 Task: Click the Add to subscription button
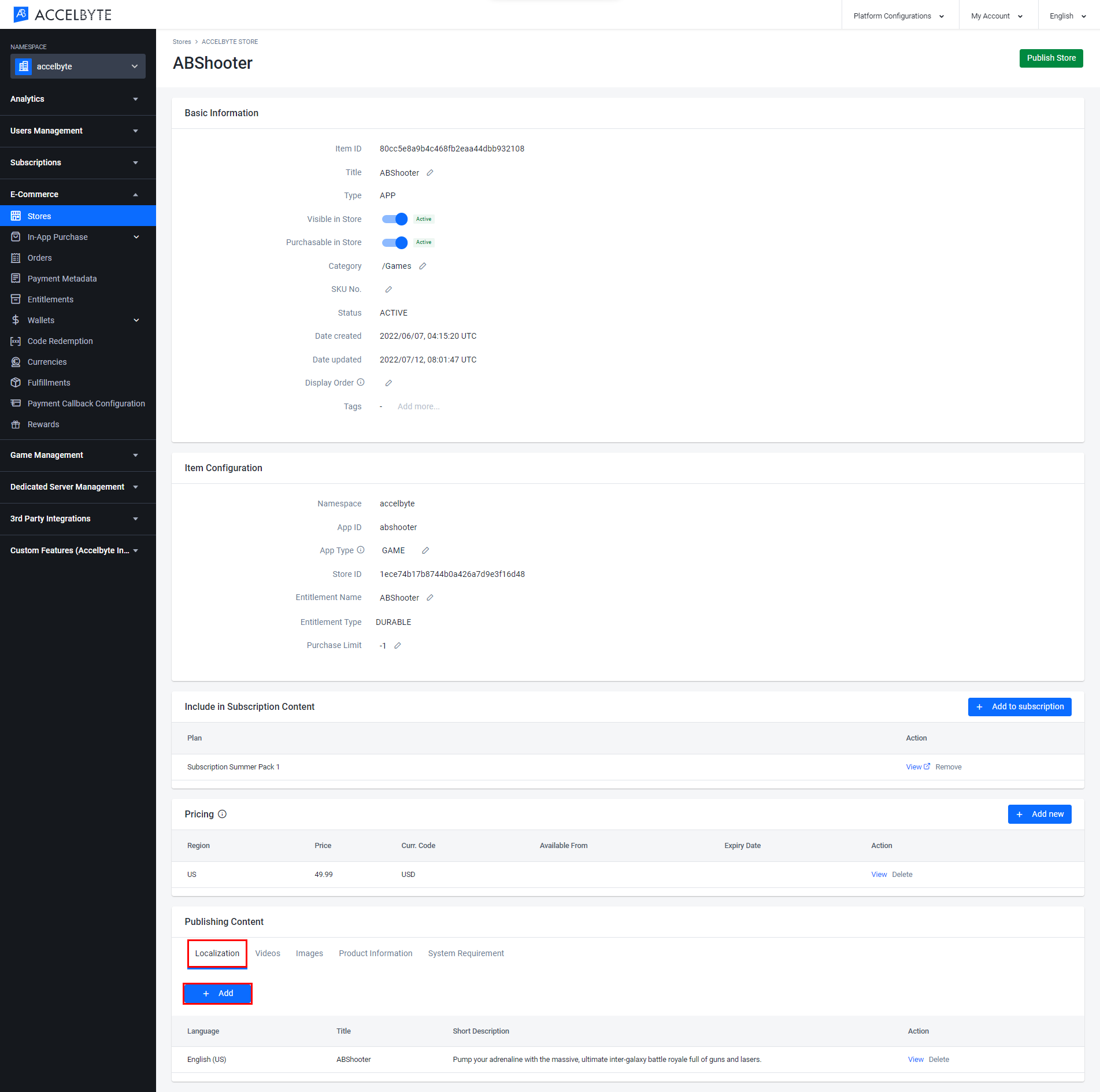coord(1020,706)
